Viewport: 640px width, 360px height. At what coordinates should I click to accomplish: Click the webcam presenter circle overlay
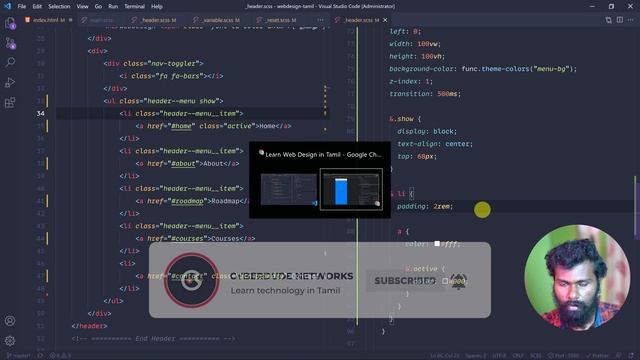point(577,278)
